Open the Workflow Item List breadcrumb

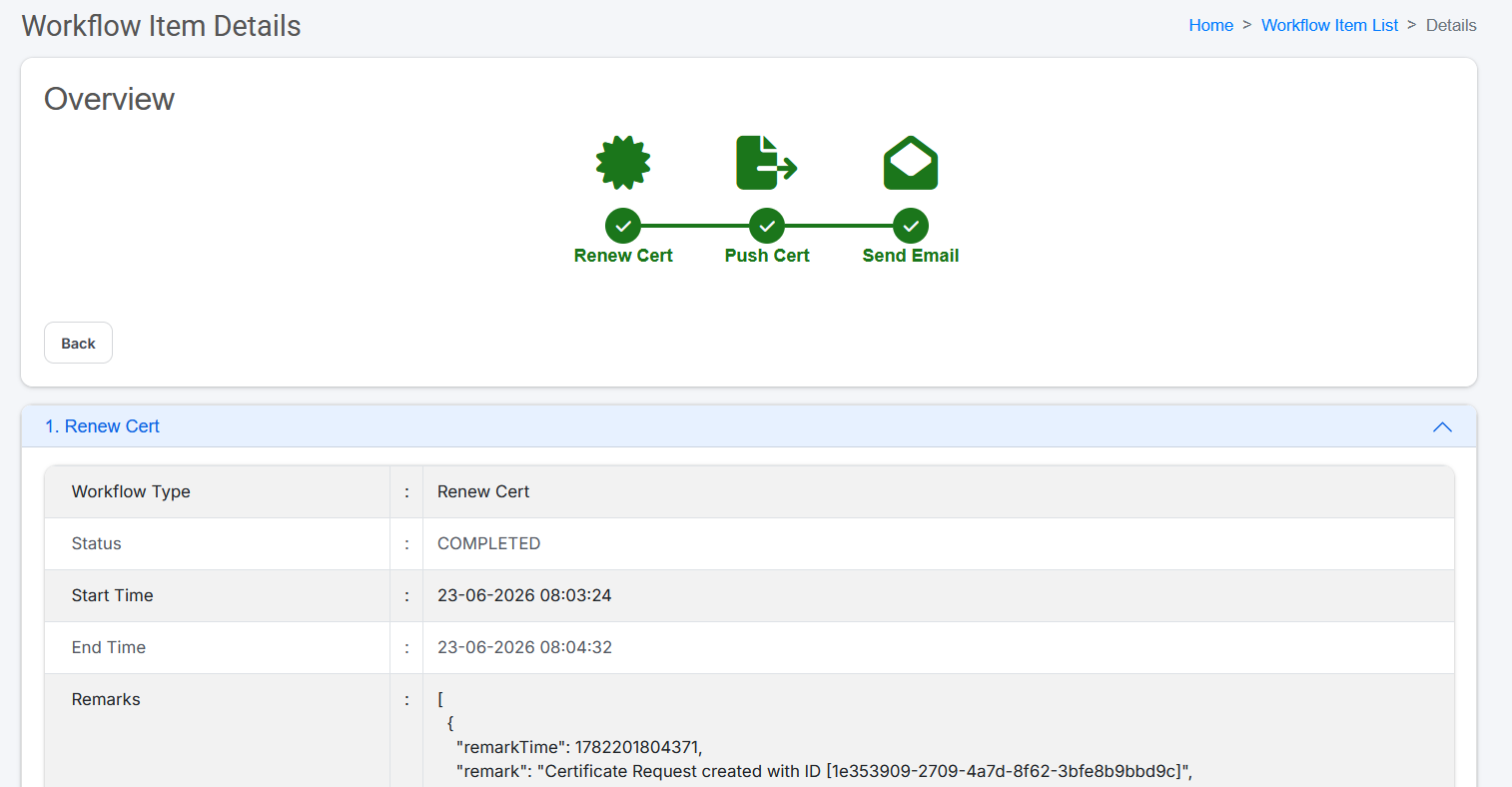coord(1329,26)
